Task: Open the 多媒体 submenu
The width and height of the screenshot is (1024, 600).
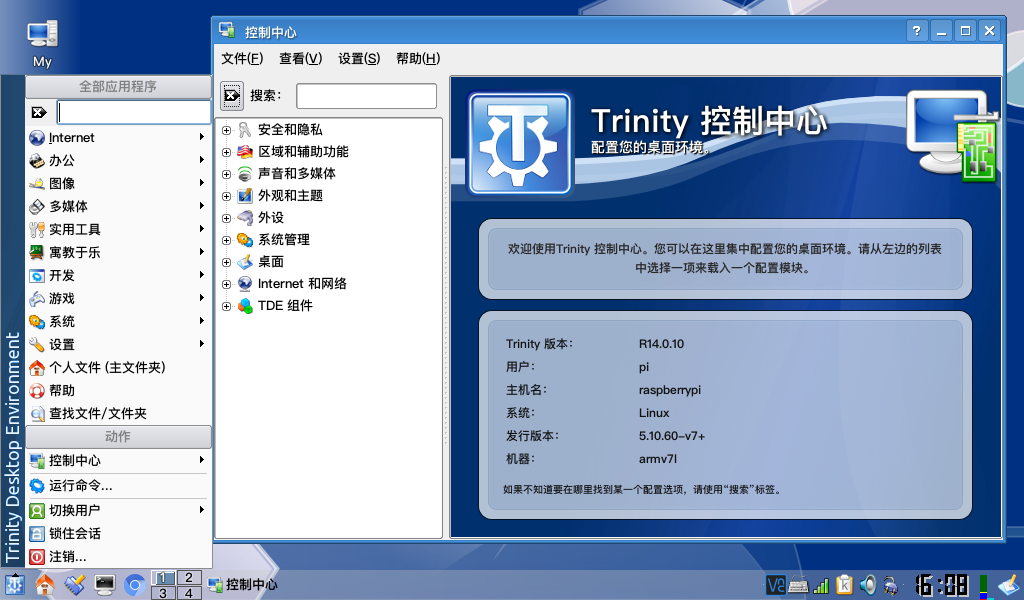Action: pos(118,206)
